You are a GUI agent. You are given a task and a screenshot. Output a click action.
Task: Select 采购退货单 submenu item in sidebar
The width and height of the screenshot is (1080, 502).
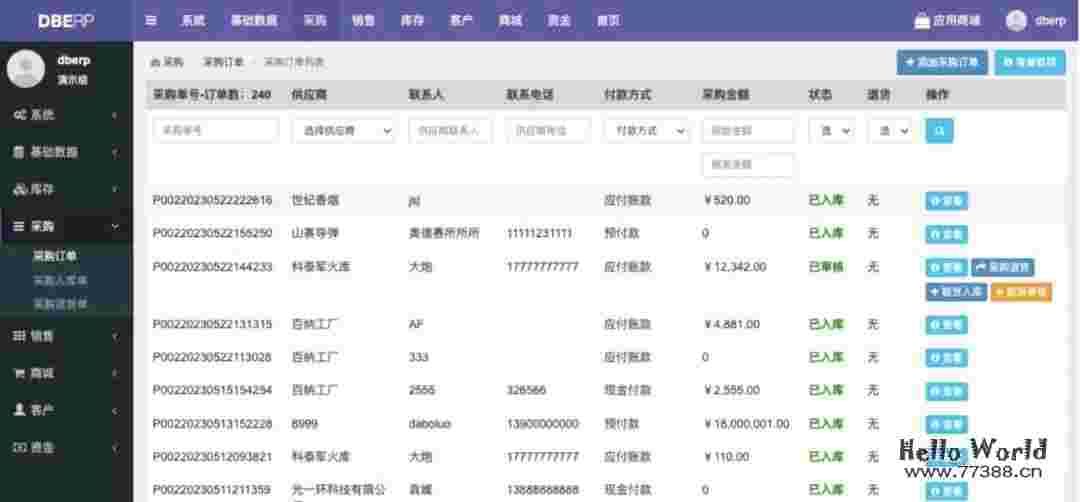pyautogui.click(x=61, y=304)
